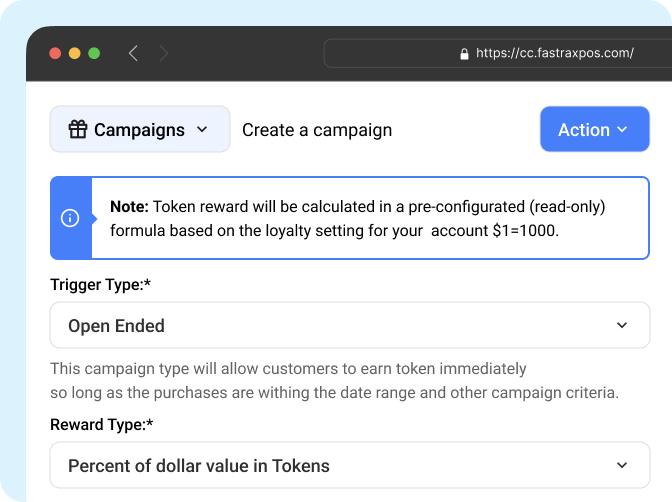This screenshot has height=502, width=672.
Task: Click the info icon in the note banner
Action: (70, 218)
